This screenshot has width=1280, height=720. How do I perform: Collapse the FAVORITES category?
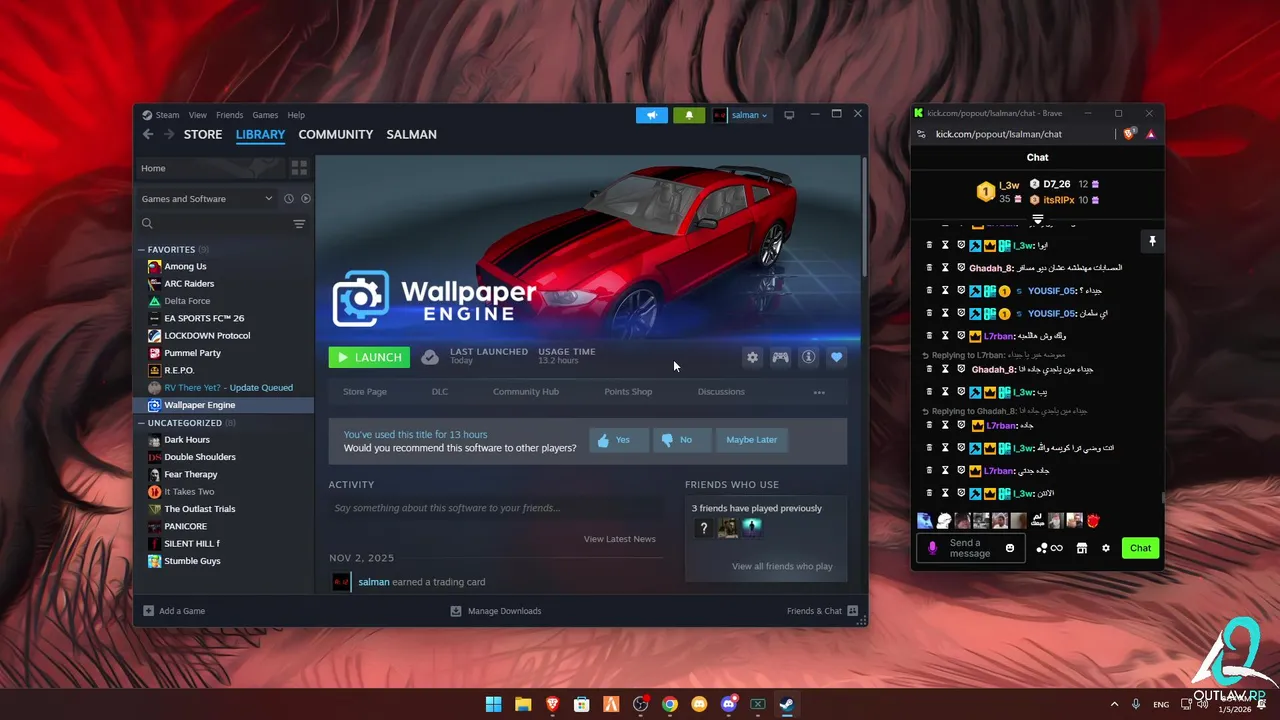[141, 250]
